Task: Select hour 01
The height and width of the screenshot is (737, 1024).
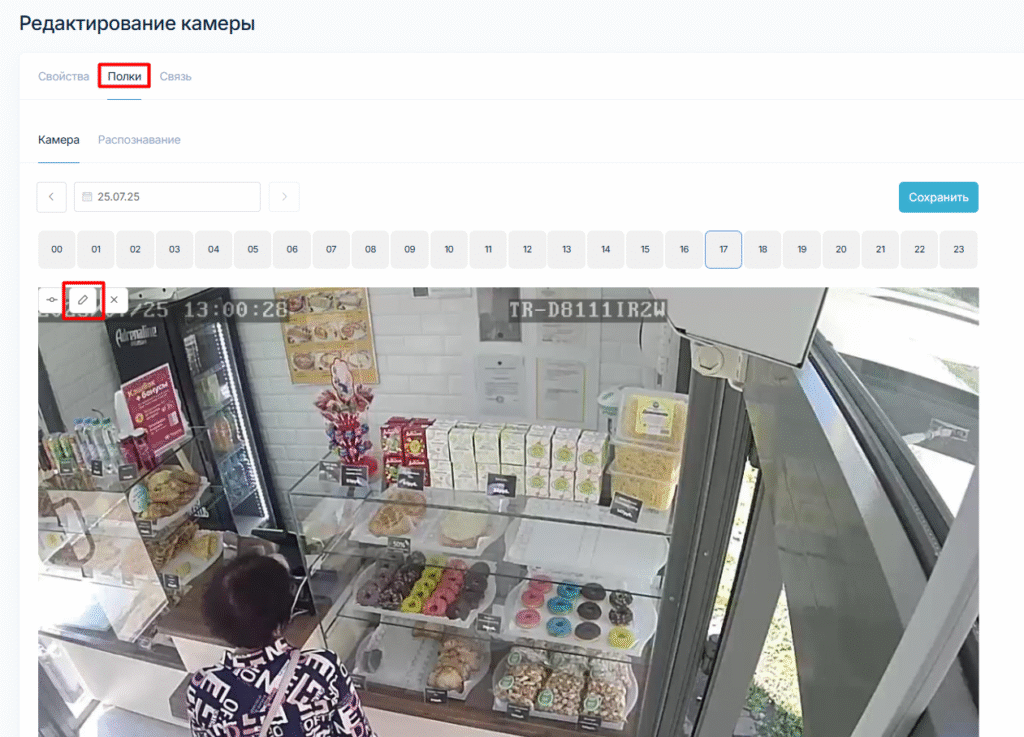Action: pyautogui.click(x=96, y=249)
